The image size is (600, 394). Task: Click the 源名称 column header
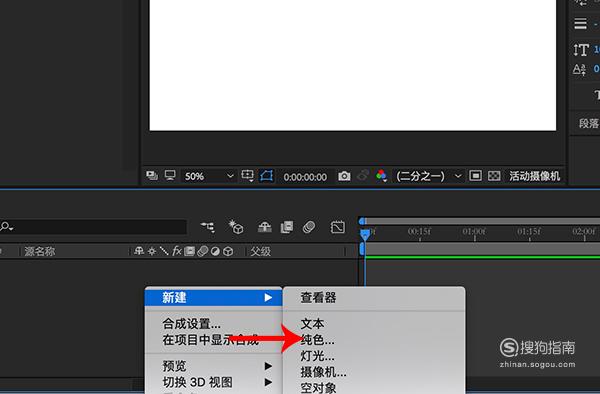[x=40, y=251]
